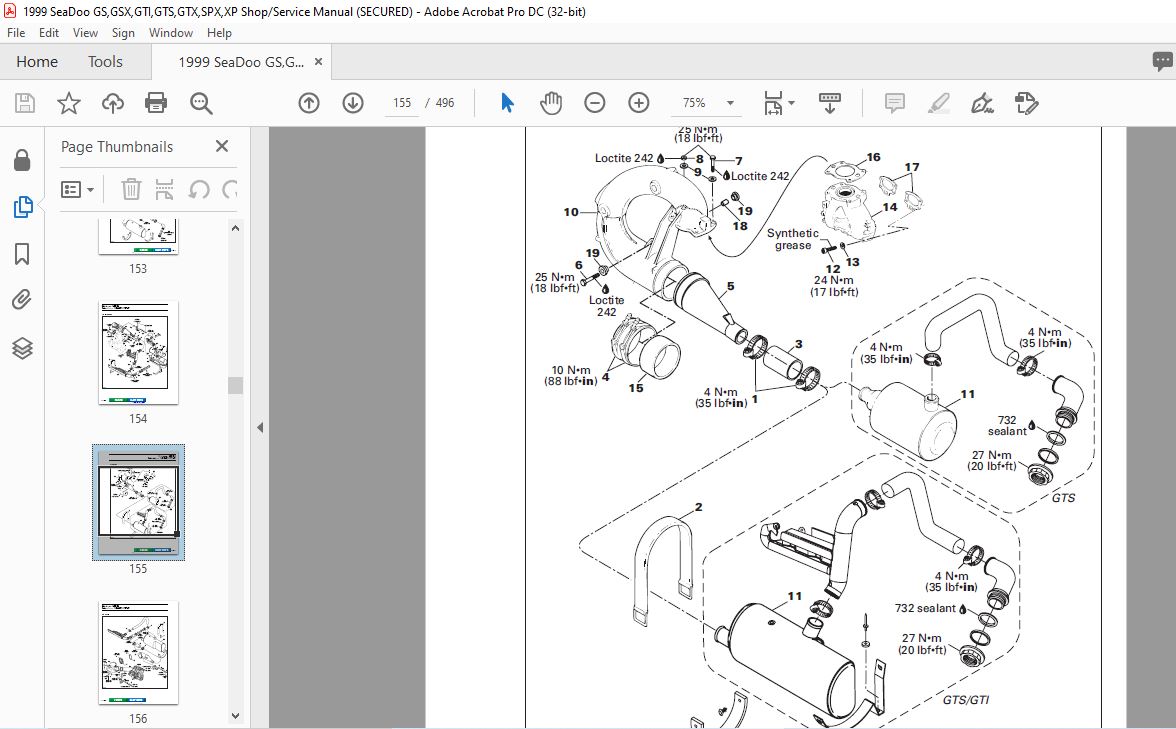Click the 'Page Thumbnails' panel title
Viewport: 1176px width, 729px height.
coord(117,147)
